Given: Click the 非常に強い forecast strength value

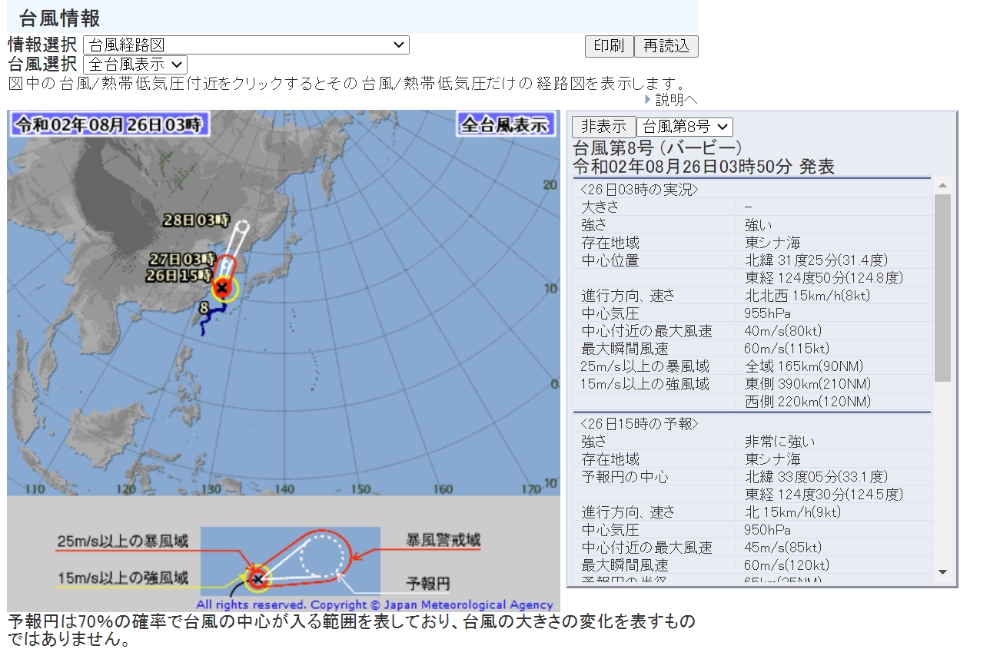Looking at the screenshot, I should (x=779, y=442).
